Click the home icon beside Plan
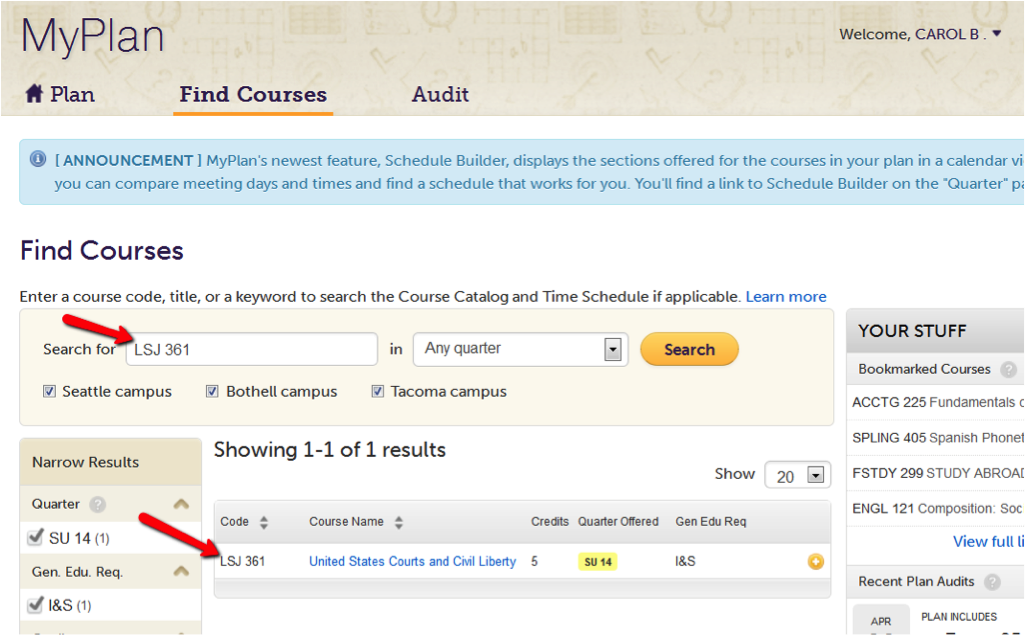 34,93
